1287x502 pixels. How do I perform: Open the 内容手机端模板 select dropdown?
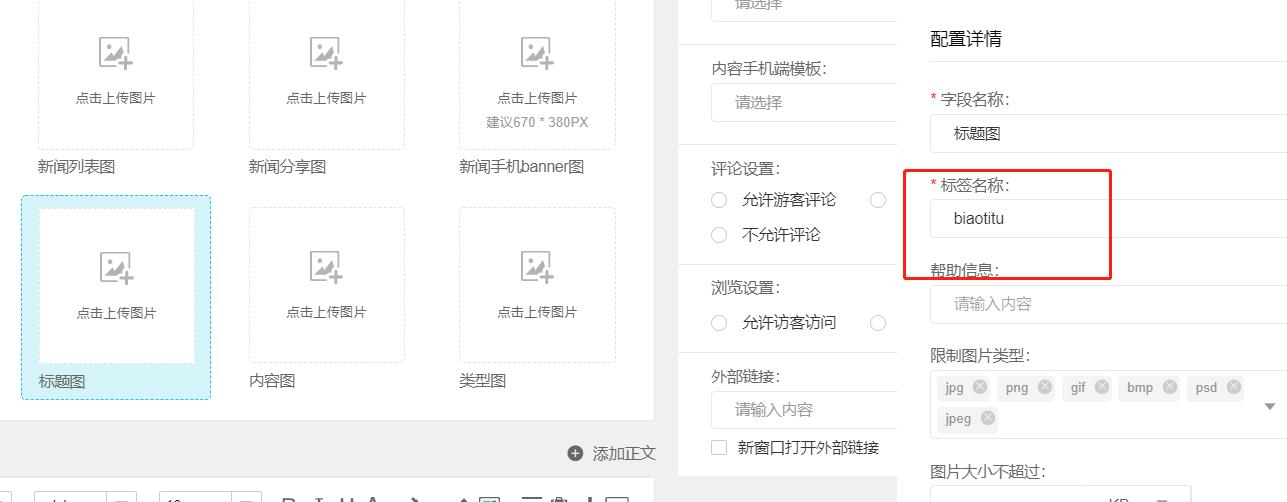coord(804,102)
